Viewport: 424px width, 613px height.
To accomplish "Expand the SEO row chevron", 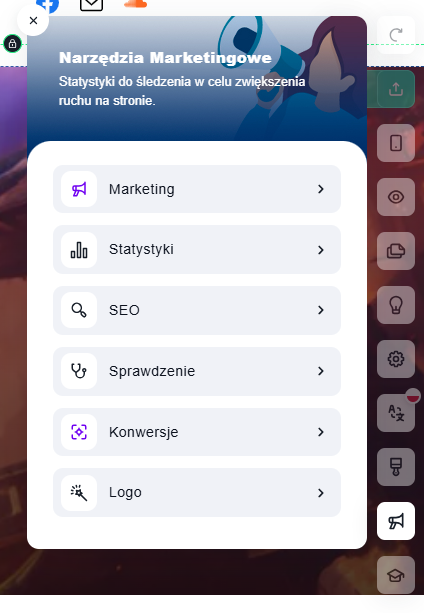I will pyautogui.click(x=321, y=310).
